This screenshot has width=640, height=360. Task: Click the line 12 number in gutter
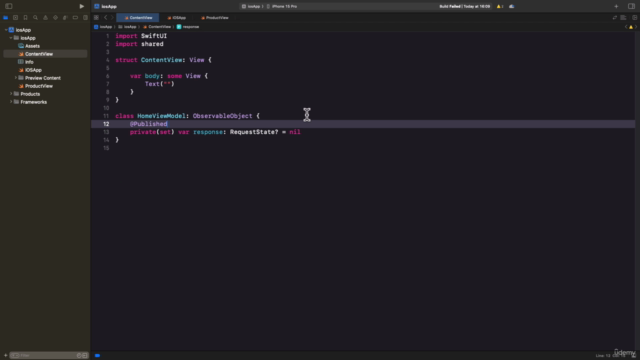pos(106,124)
